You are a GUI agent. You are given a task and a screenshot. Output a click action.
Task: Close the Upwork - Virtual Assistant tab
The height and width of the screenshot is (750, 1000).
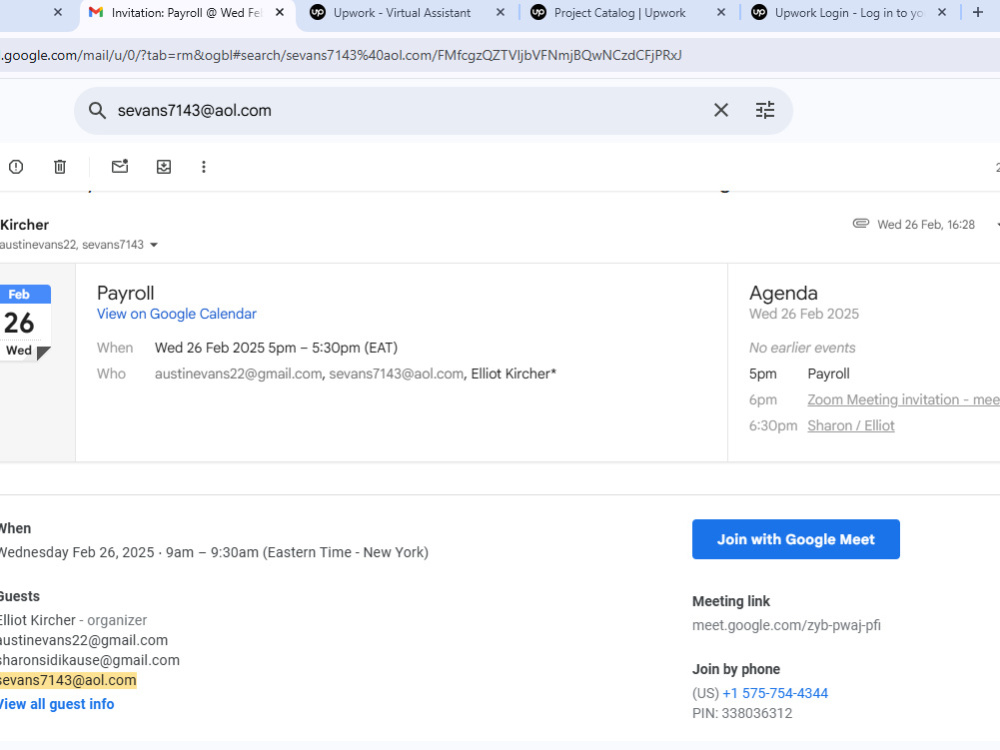pyautogui.click(x=500, y=12)
